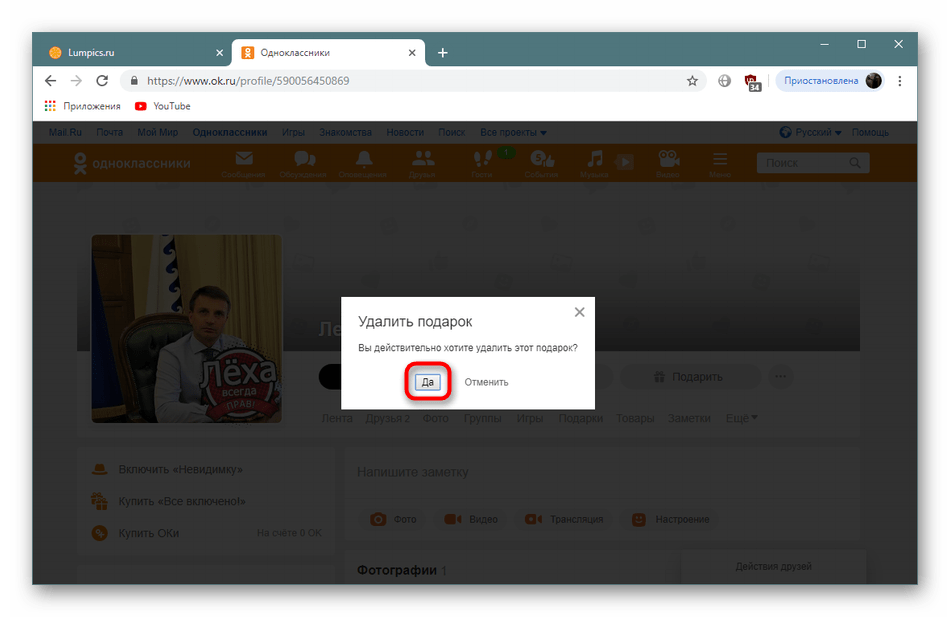Open the Группы profile tab
Image resolution: width=950 pixels, height=617 pixels.
pos(482,418)
